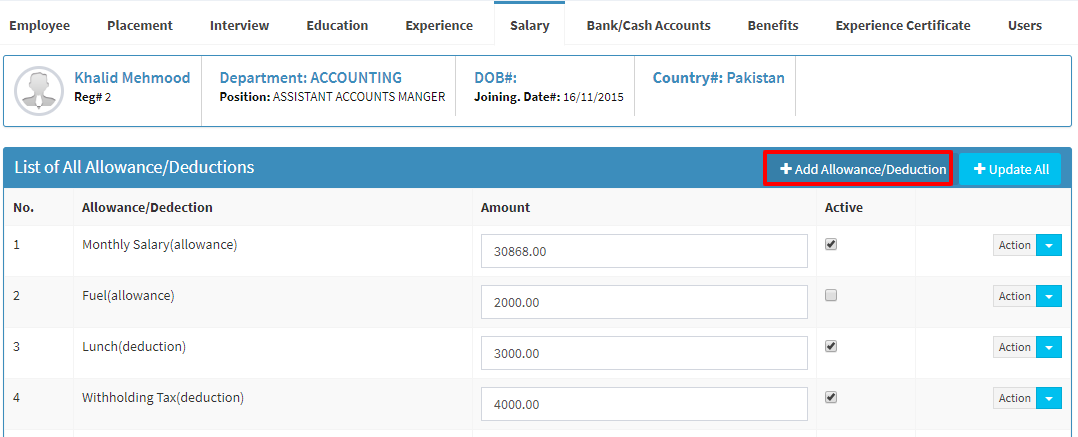Uncheck Active for Monthly Salary
The width and height of the screenshot is (1078, 437).
tap(830, 245)
